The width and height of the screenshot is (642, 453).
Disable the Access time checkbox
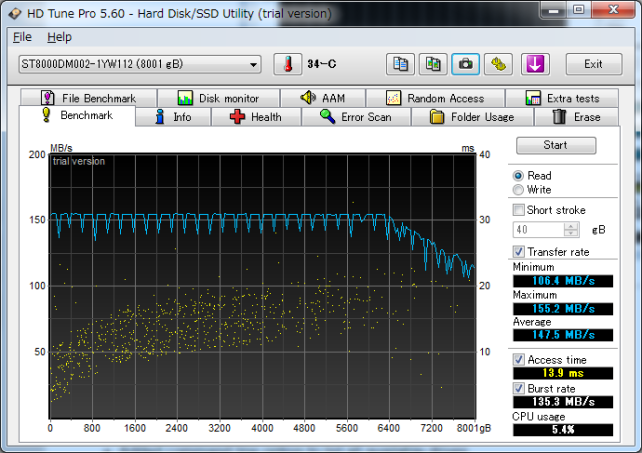pyautogui.click(x=518, y=359)
